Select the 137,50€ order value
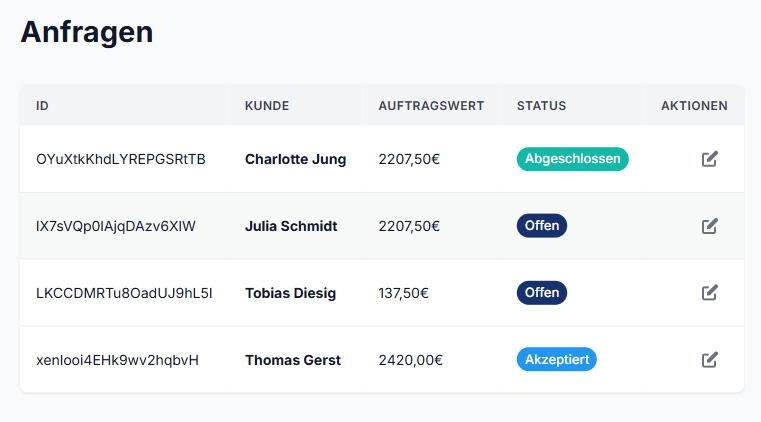Image resolution: width=761 pixels, height=422 pixels. [403, 293]
